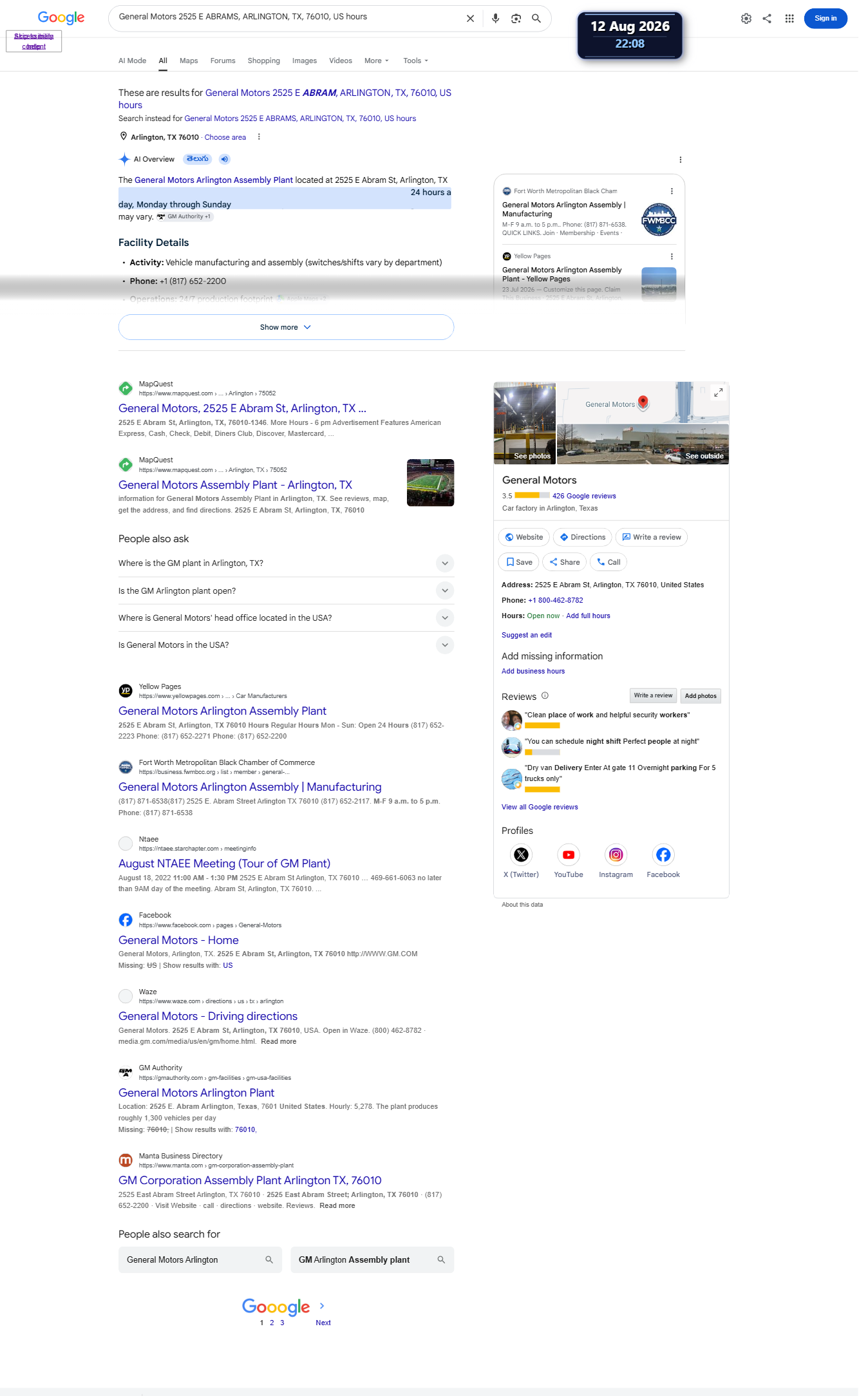Expand 'Where is the GM plant in Arlington, TX?'
The image size is (868, 1396).
coord(286,563)
